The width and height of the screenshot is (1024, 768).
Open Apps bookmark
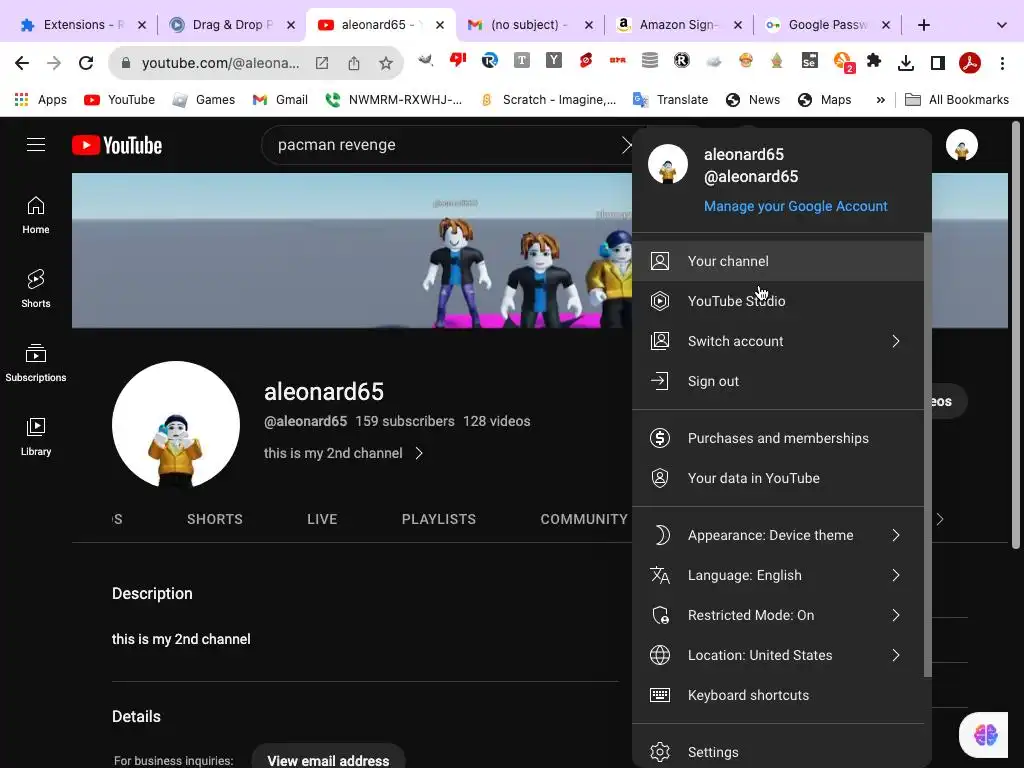coord(40,100)
